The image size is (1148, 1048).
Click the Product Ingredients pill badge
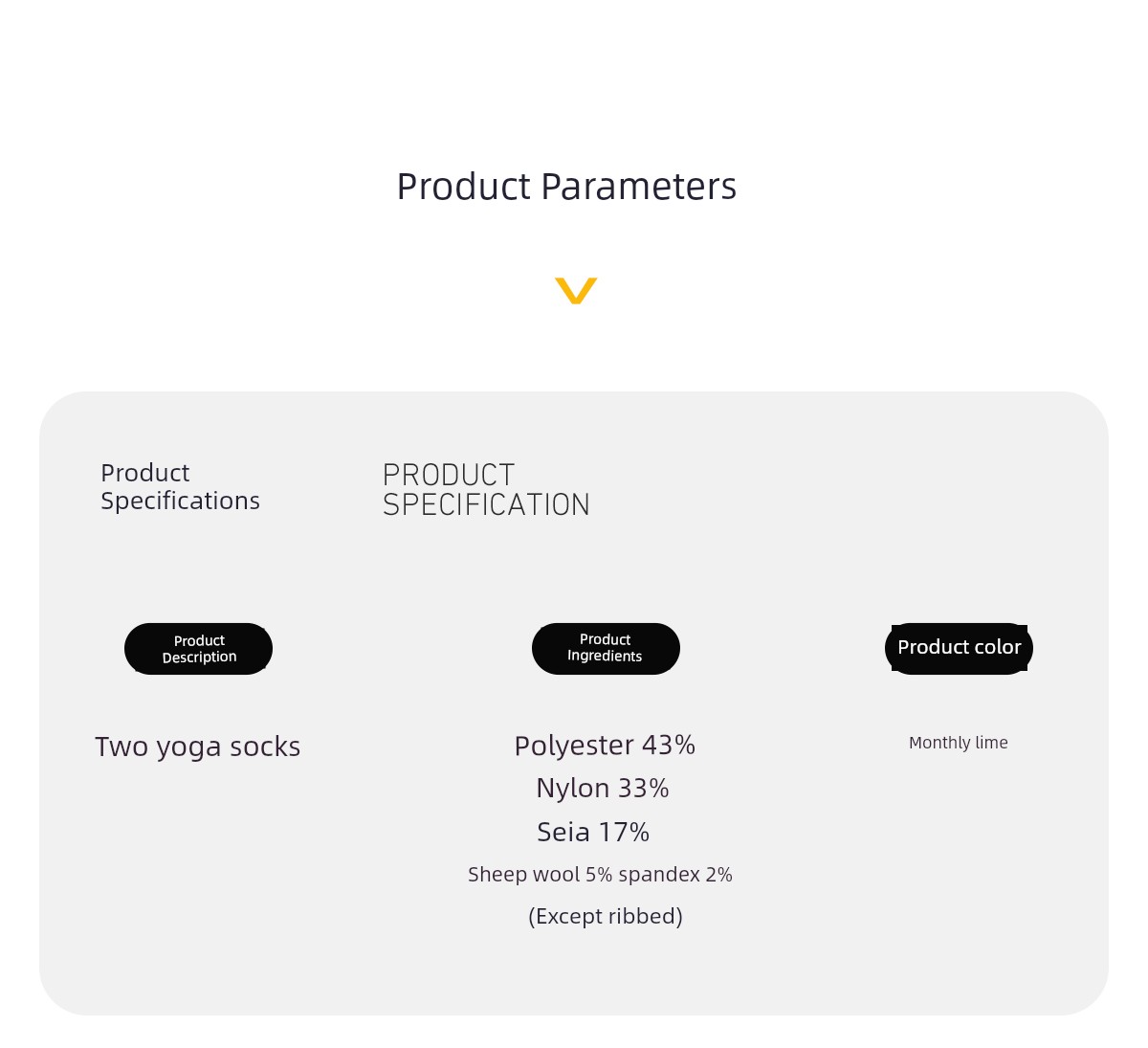pyautogui.click(x=606, y=649)
